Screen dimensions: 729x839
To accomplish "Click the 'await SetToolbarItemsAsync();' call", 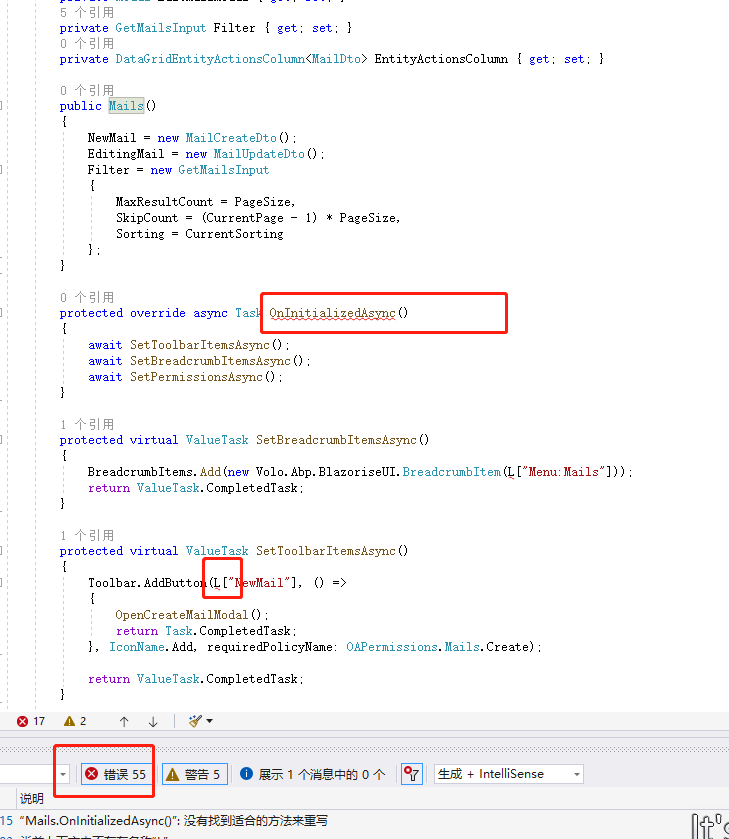I will coord(188,345).
